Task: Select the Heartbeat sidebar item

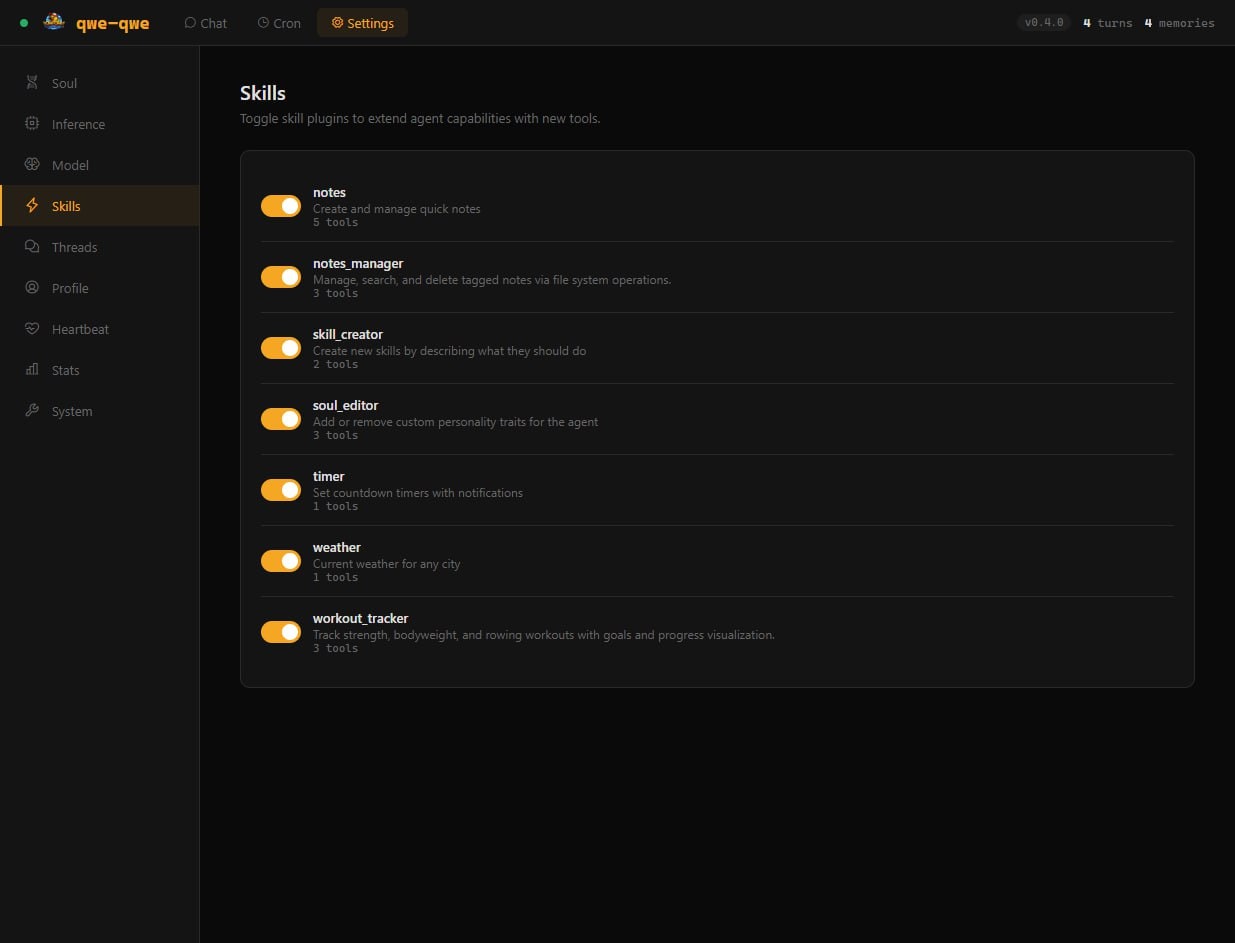Action: click(78, 329)
